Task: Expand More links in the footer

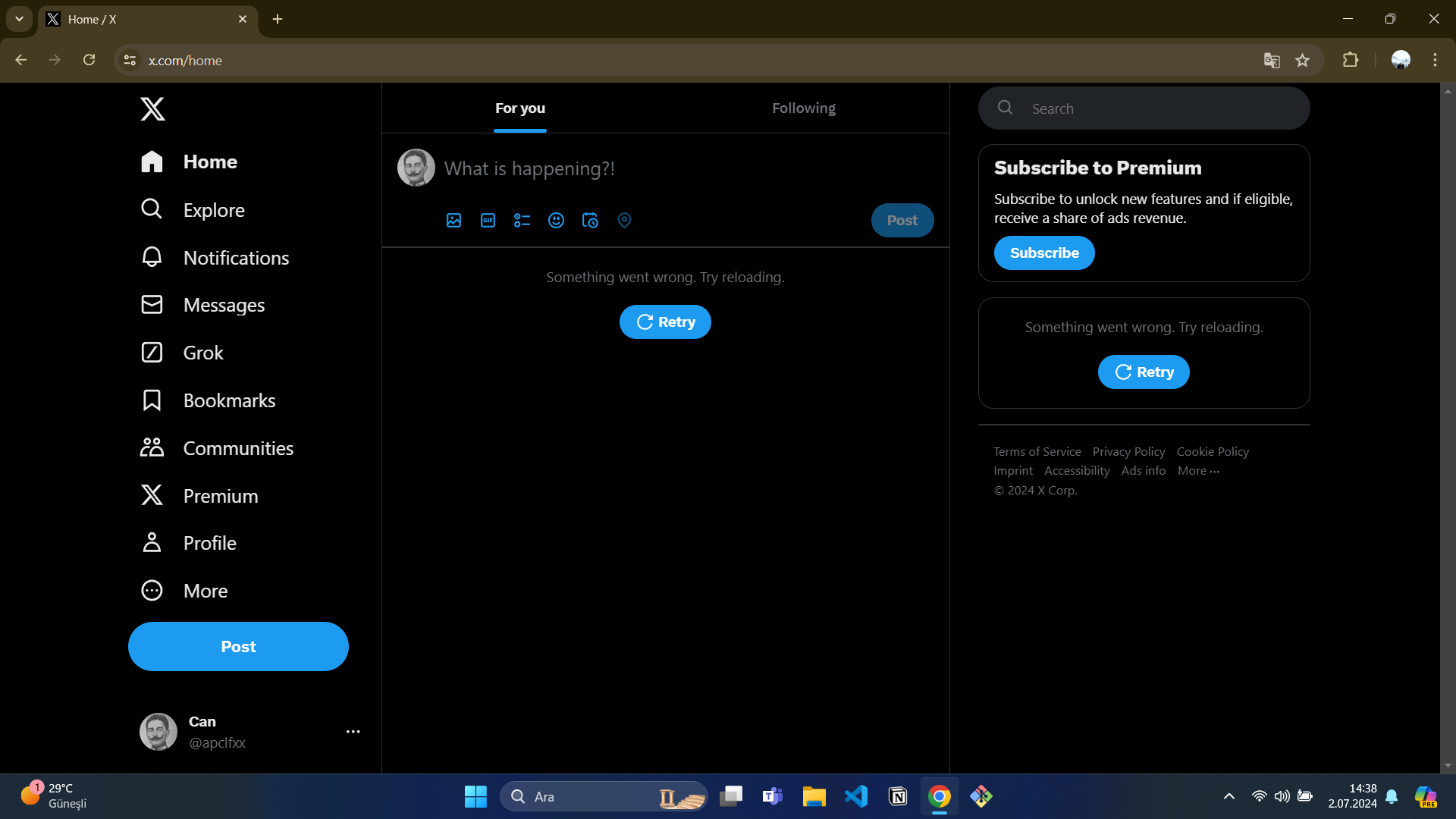Action: 1198,471
